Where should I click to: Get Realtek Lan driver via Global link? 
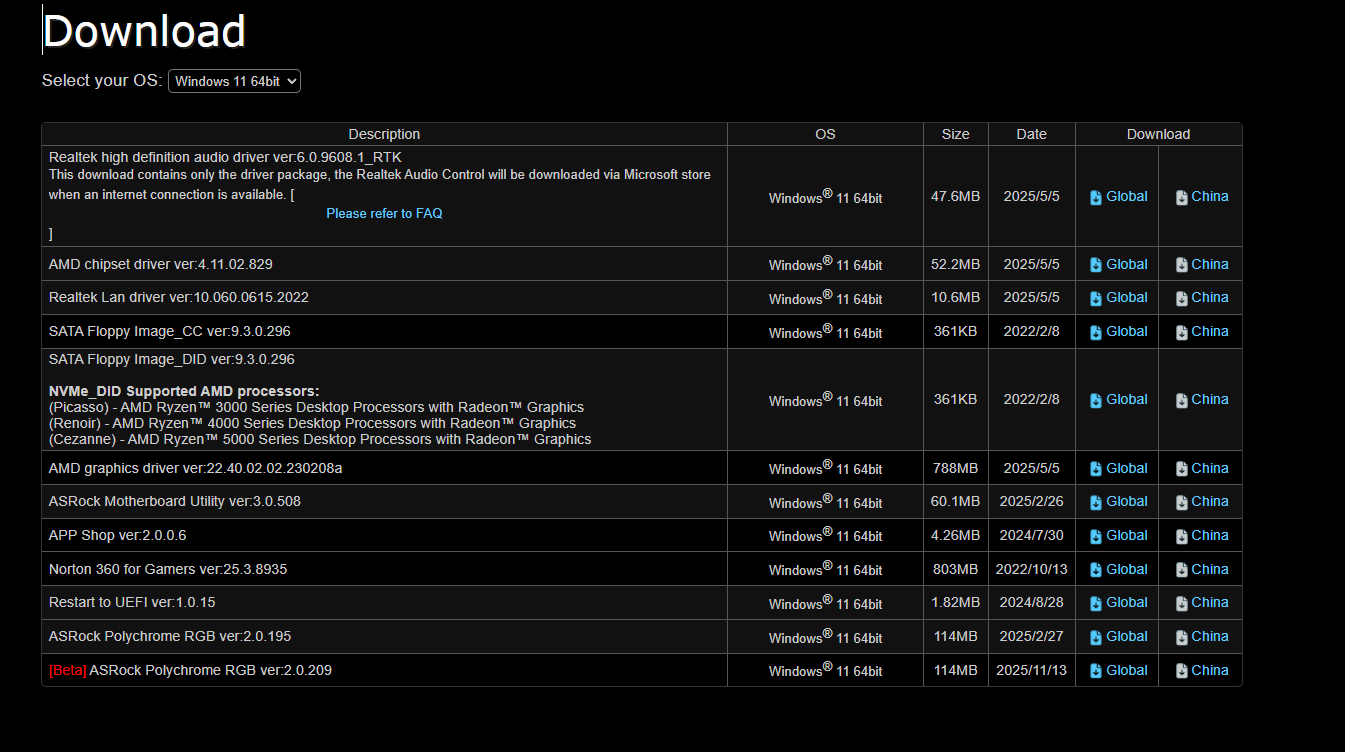click(1118, 298)
